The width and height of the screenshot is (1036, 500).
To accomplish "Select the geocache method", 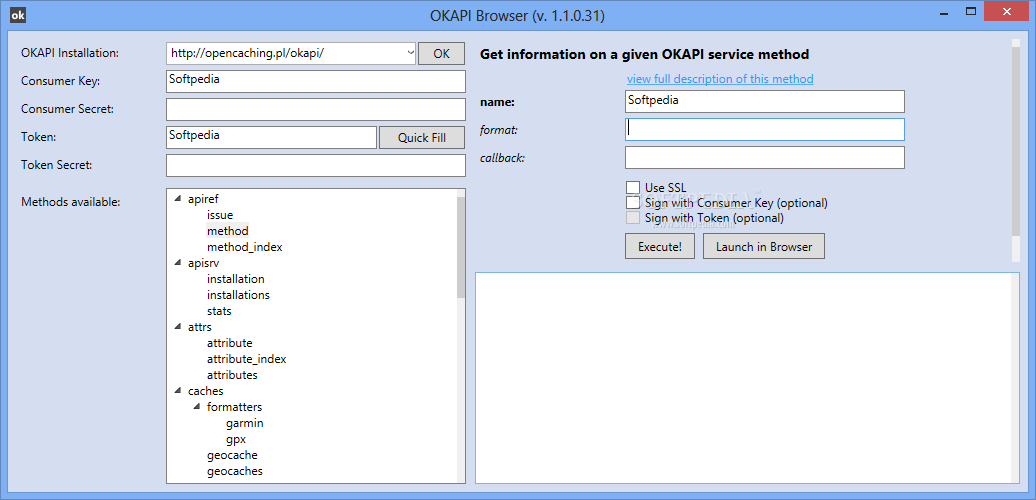I will [x=233, y=455].
